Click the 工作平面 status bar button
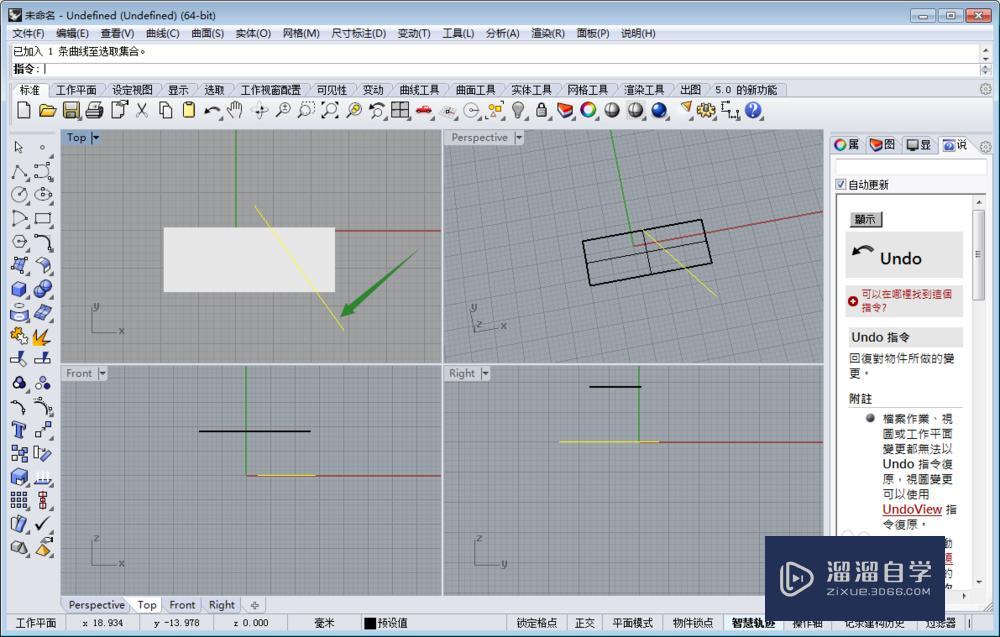Screen dimensions: 1000x637 pyautogui.click(x=36, y=623)
